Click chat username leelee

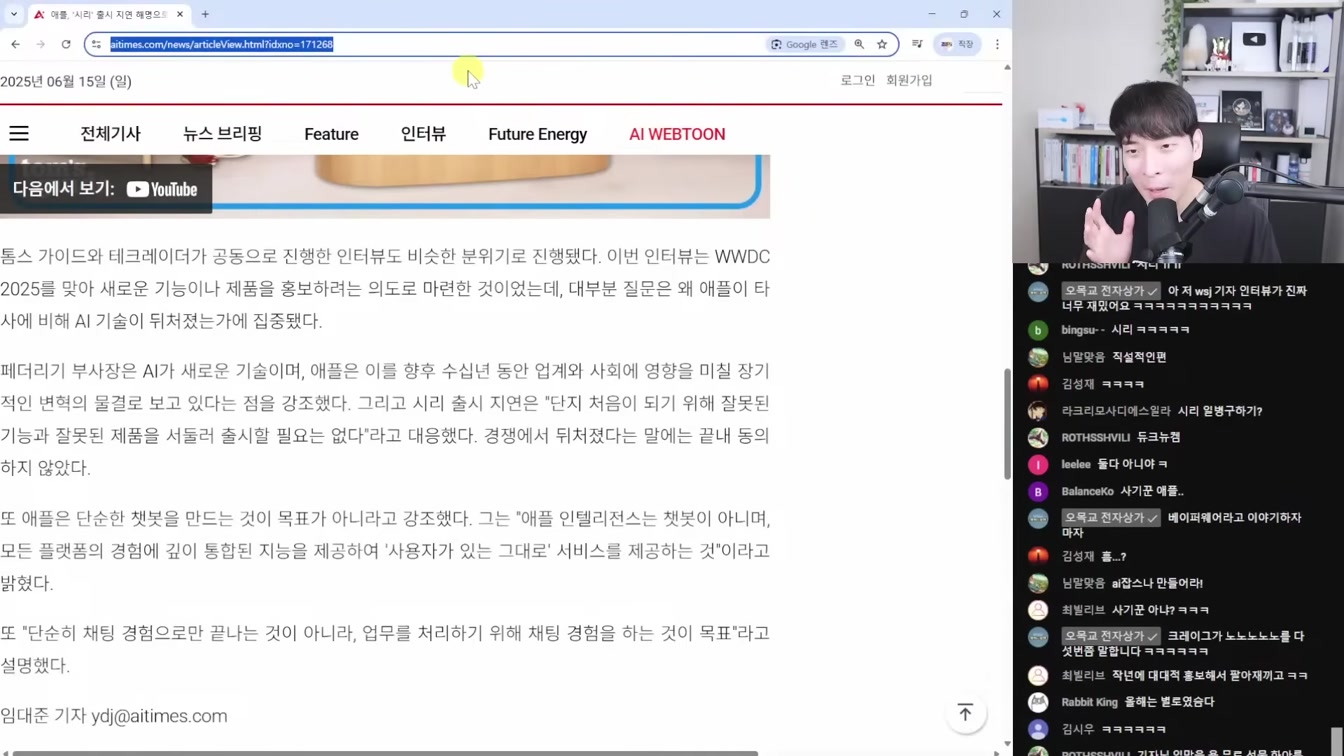coord(1076,464)
